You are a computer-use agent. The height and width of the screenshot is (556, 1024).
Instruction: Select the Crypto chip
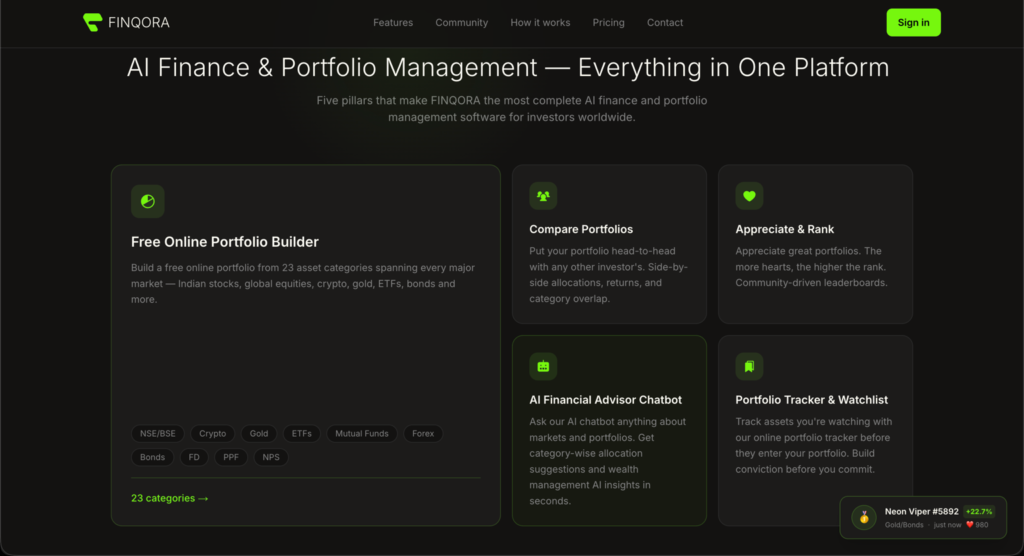click(212, 434)
